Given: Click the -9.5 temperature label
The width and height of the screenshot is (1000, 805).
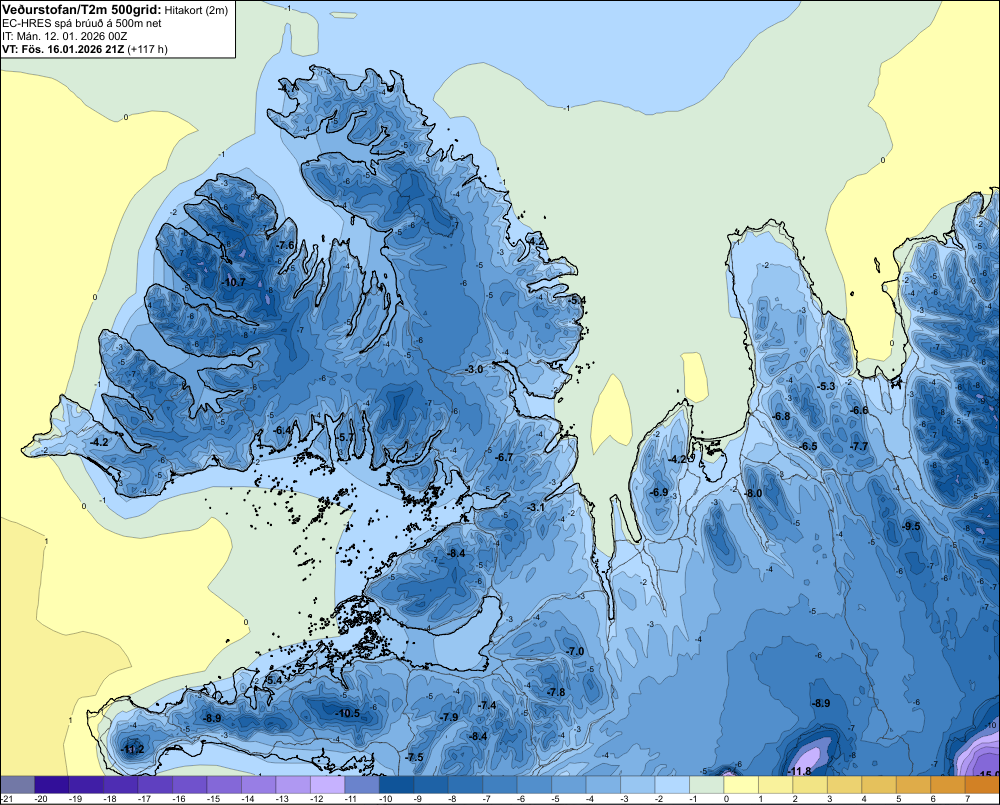Looking at the screenshot, I should (912, 526).
